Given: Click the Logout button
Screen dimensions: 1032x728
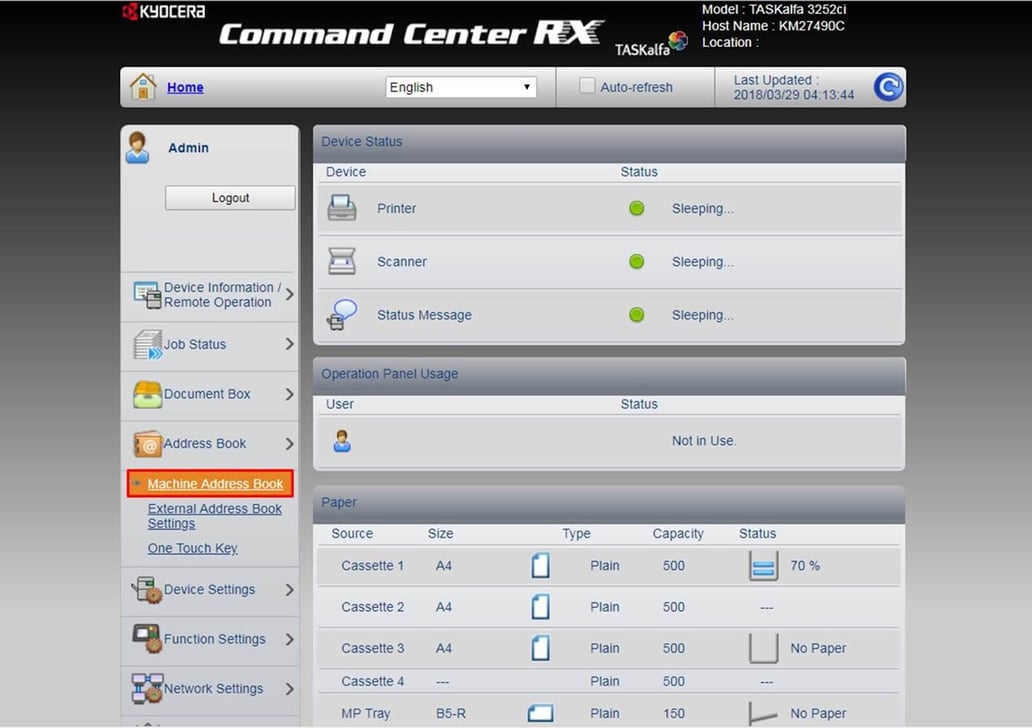Looking at the screenshot, I should coord(229,197).
